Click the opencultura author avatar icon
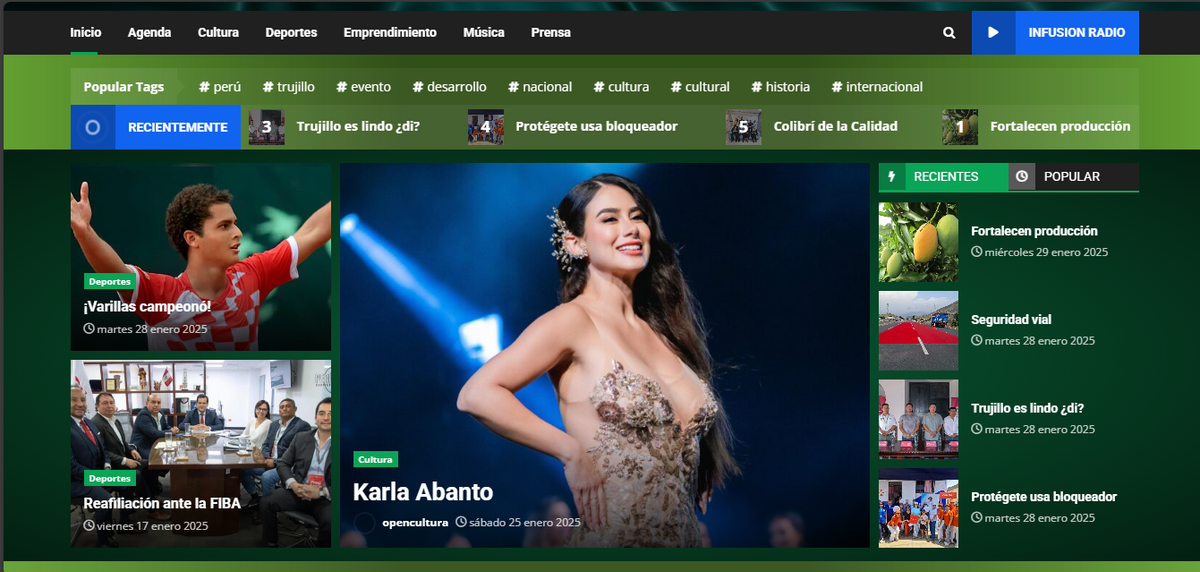 click(365, 522)
